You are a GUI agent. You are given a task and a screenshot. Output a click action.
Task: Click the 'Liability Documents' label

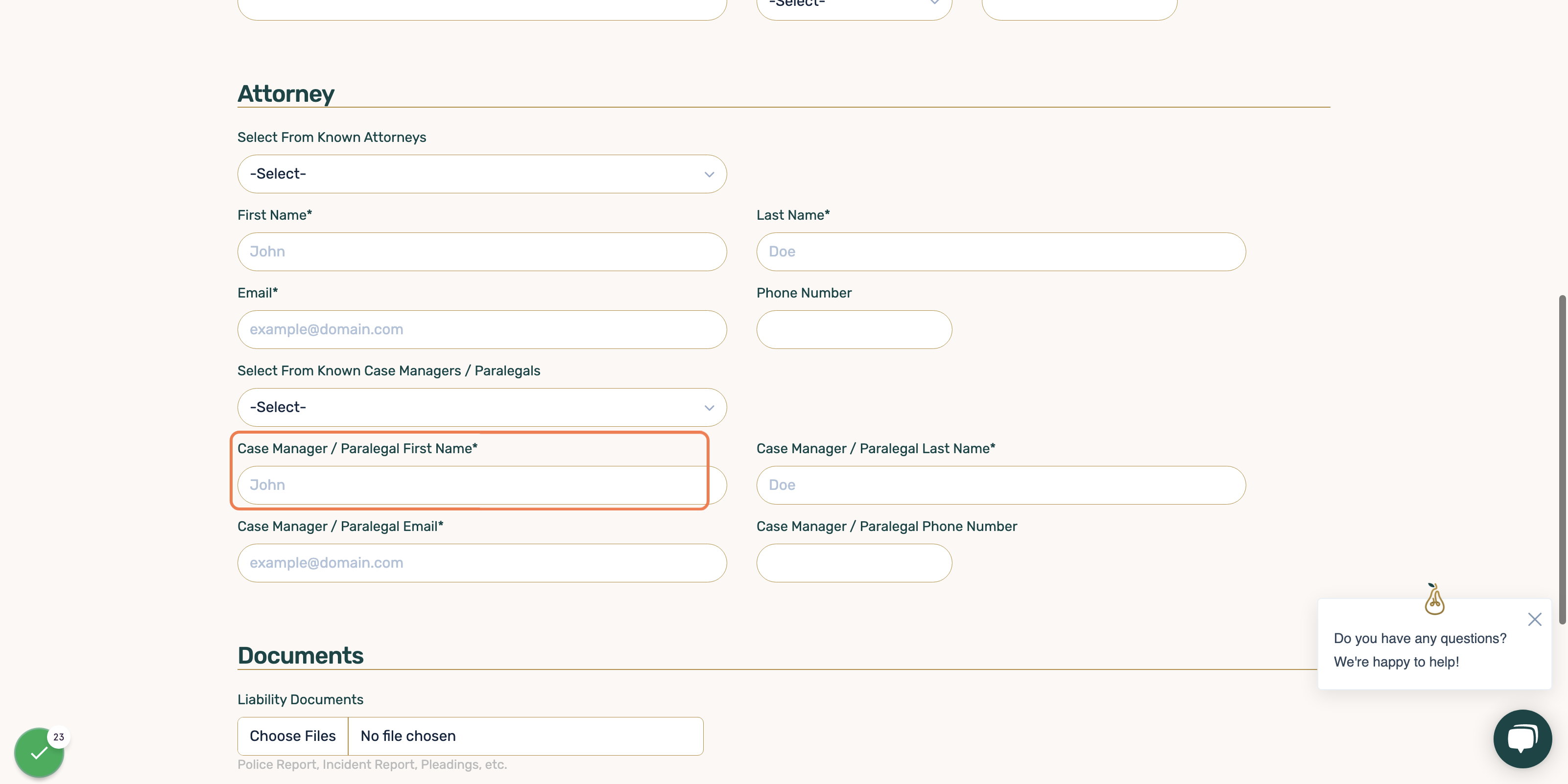pyautogui.click(x=300, y=699)
